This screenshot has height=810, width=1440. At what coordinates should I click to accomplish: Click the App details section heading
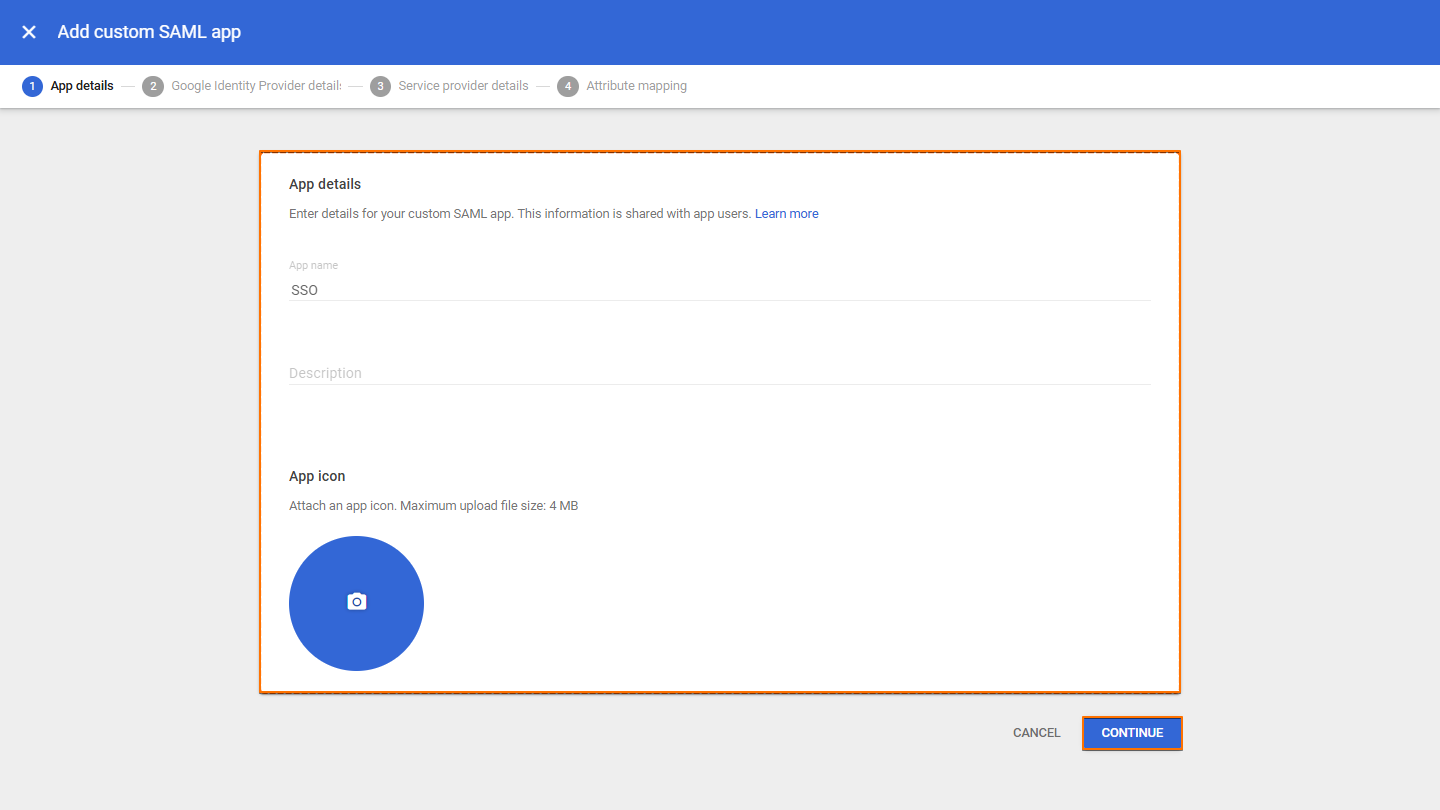[x=324, y=183]
